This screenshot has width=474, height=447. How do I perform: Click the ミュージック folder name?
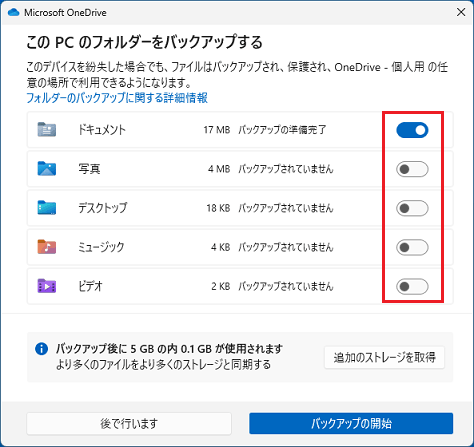pyautogui.click(x=101, y=247)
